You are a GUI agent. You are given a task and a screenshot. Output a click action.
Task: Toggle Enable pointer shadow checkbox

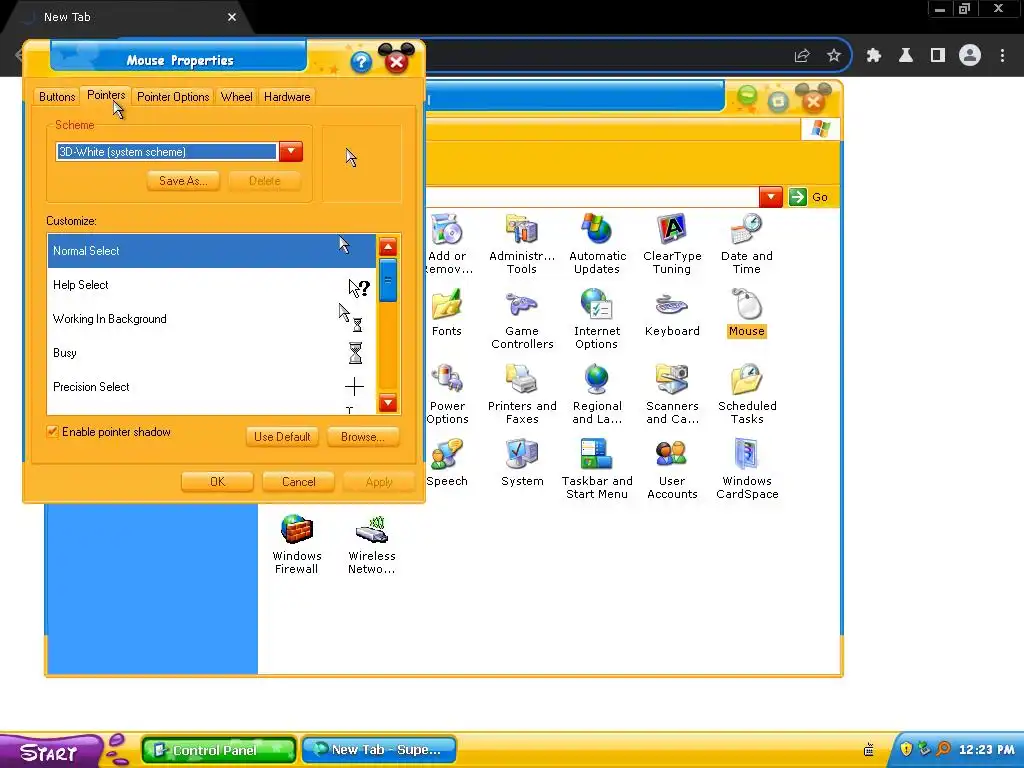click(x=52, y=432)
